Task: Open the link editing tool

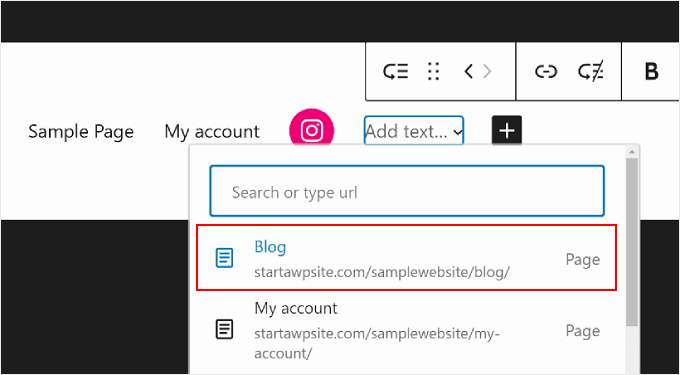Action: (546, 72)
